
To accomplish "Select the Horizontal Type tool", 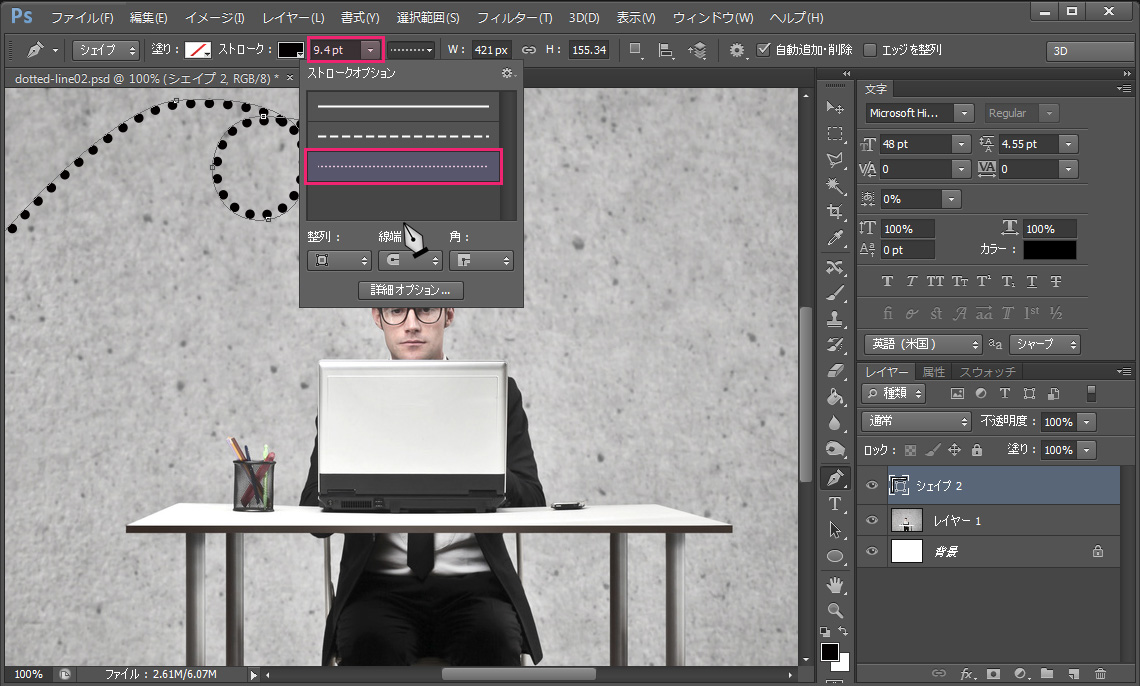I will pyautogui.click(x=835, y=504).
